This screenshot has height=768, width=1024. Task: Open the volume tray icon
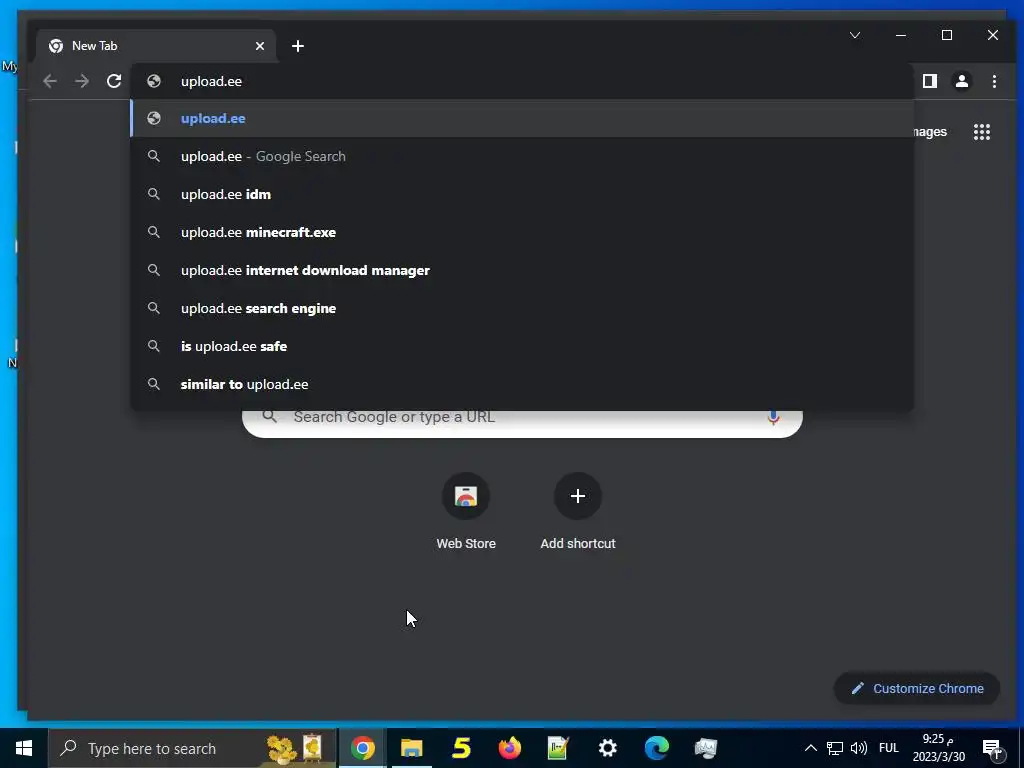pyautogui.click(x=859, y=748)
